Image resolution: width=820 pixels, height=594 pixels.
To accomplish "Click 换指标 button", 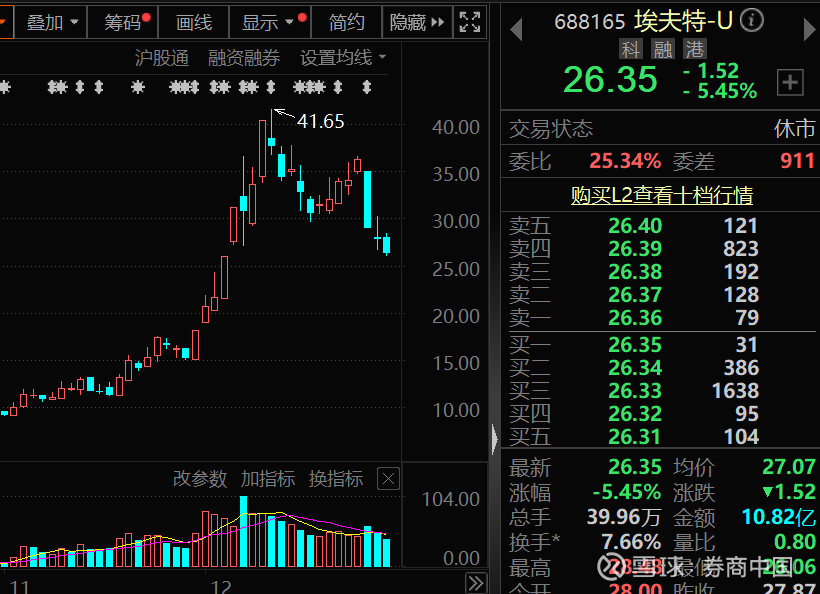I will coord(336,478).
